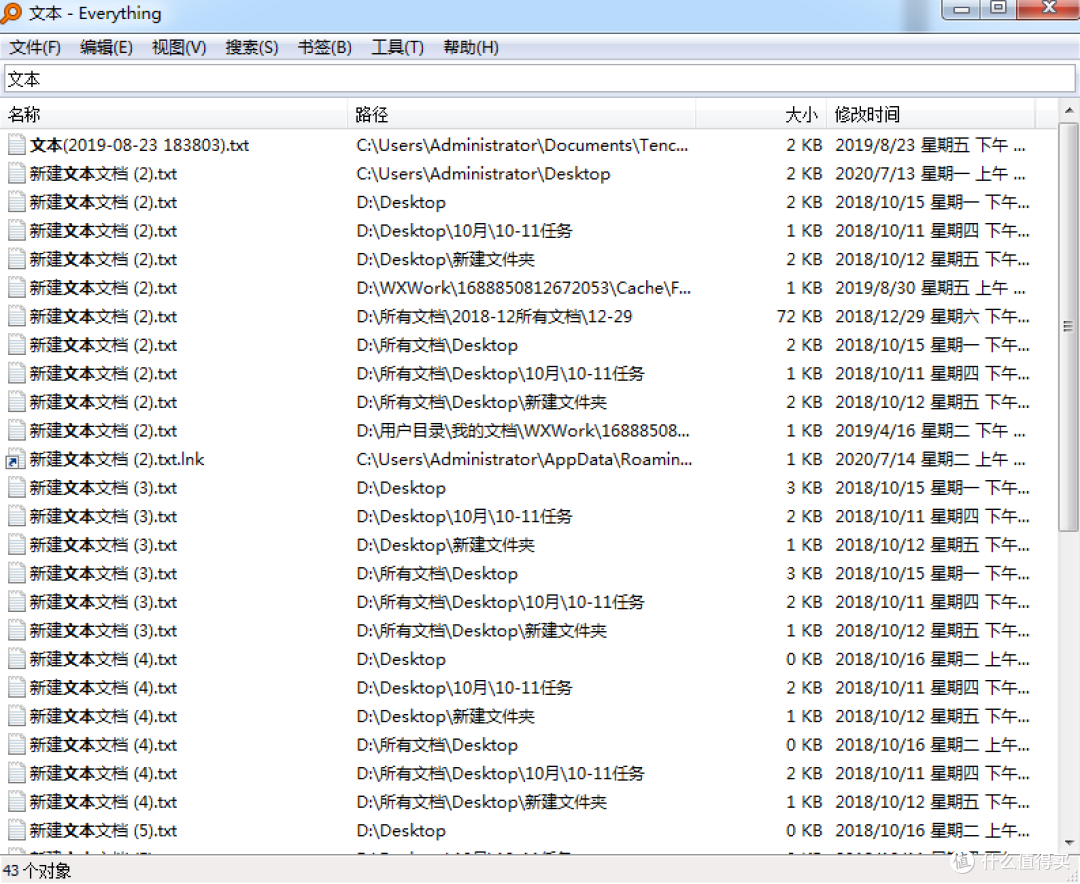1080x884 pixels.
Task: Open the 视图(V) menu
Action: coord(179,48)
